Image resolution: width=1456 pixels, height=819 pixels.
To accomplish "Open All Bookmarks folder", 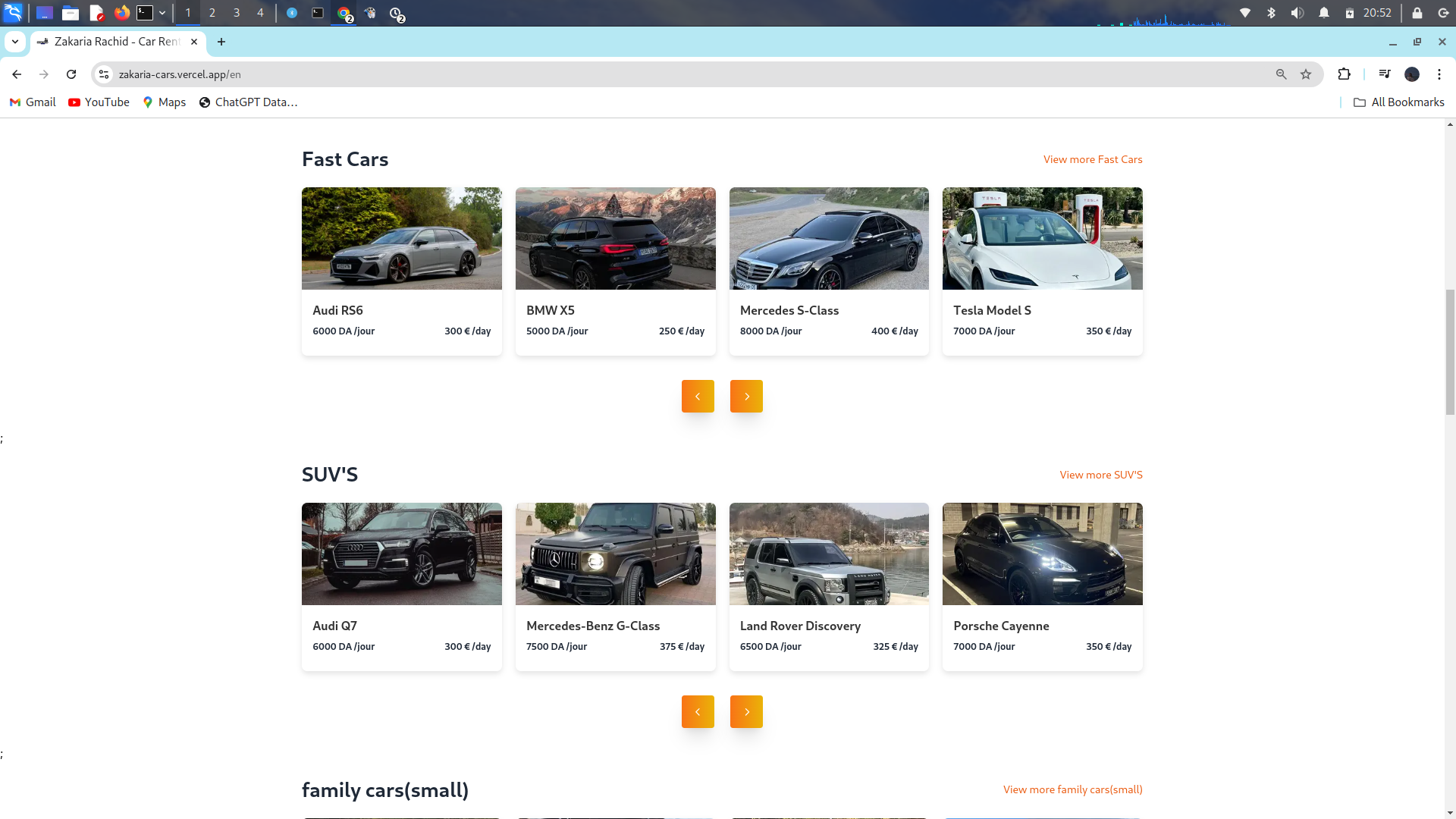I will (x=1399, y=102).
